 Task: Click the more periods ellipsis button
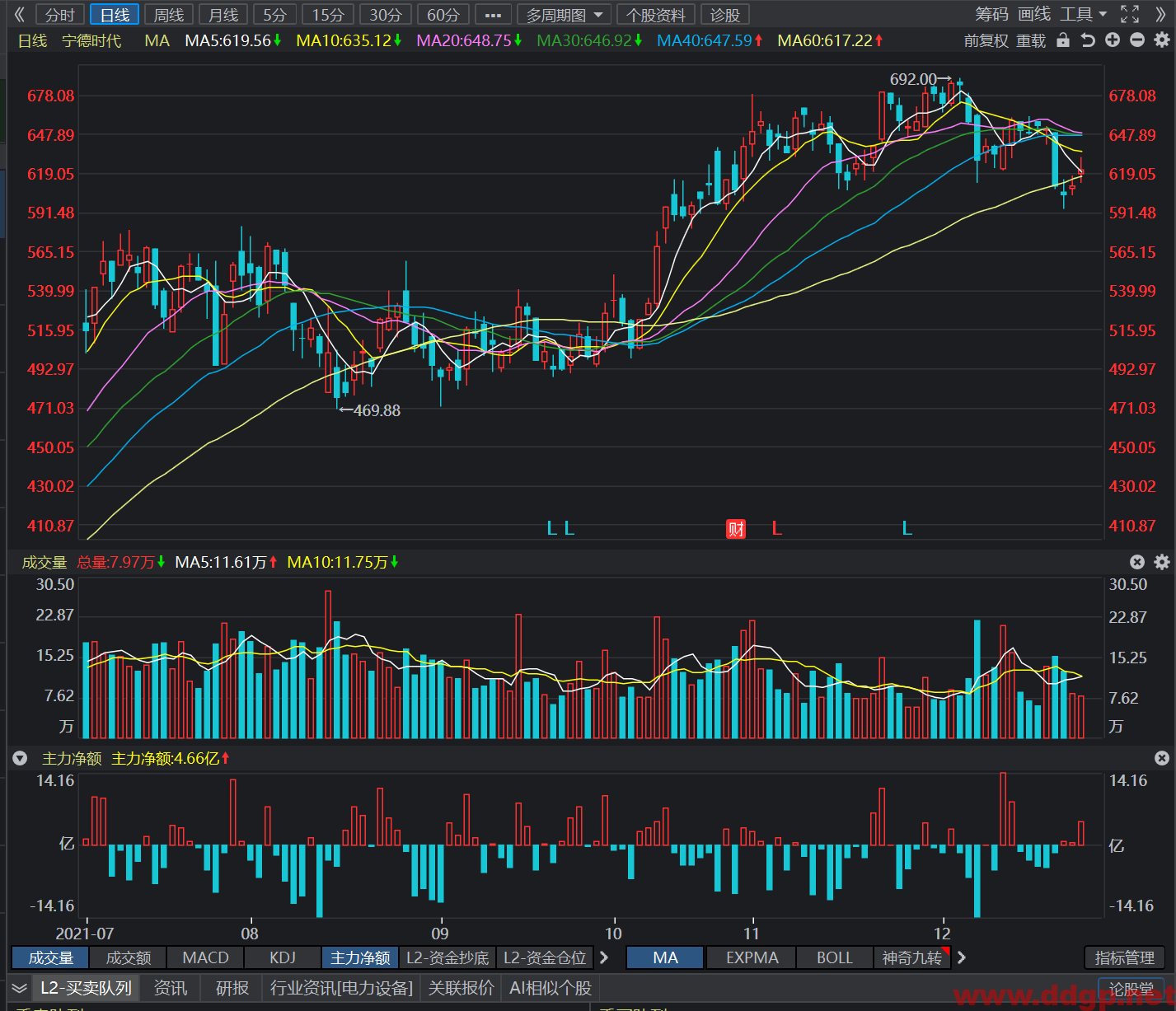pos(493,15)
